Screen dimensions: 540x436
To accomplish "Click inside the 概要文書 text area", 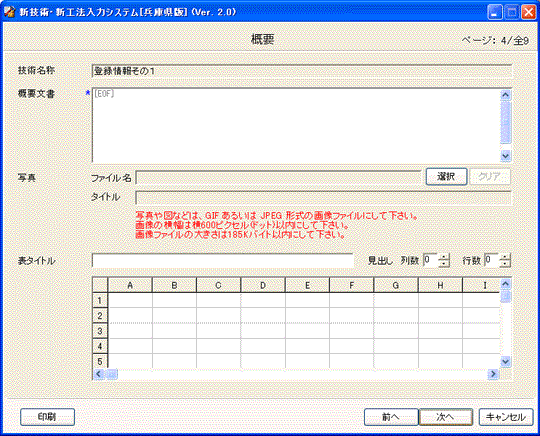I will tap(296, 125).
